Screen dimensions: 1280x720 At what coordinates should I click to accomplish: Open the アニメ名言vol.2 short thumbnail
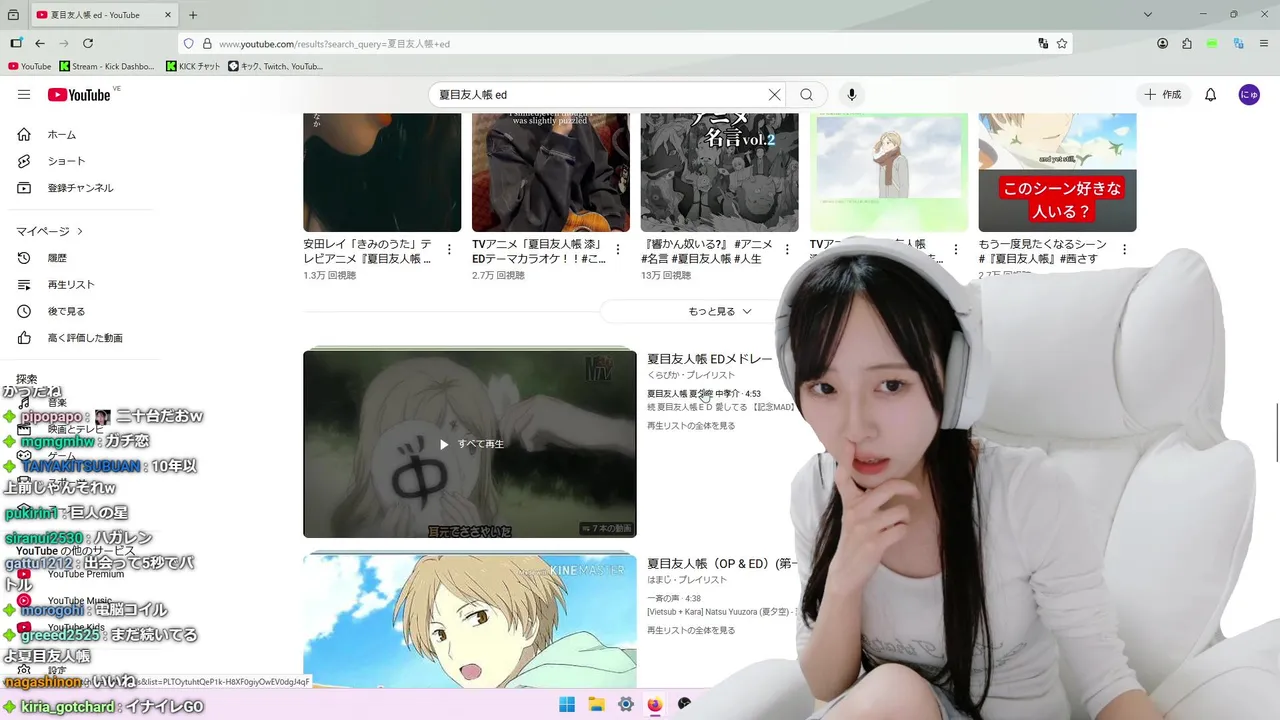(720, 172)
